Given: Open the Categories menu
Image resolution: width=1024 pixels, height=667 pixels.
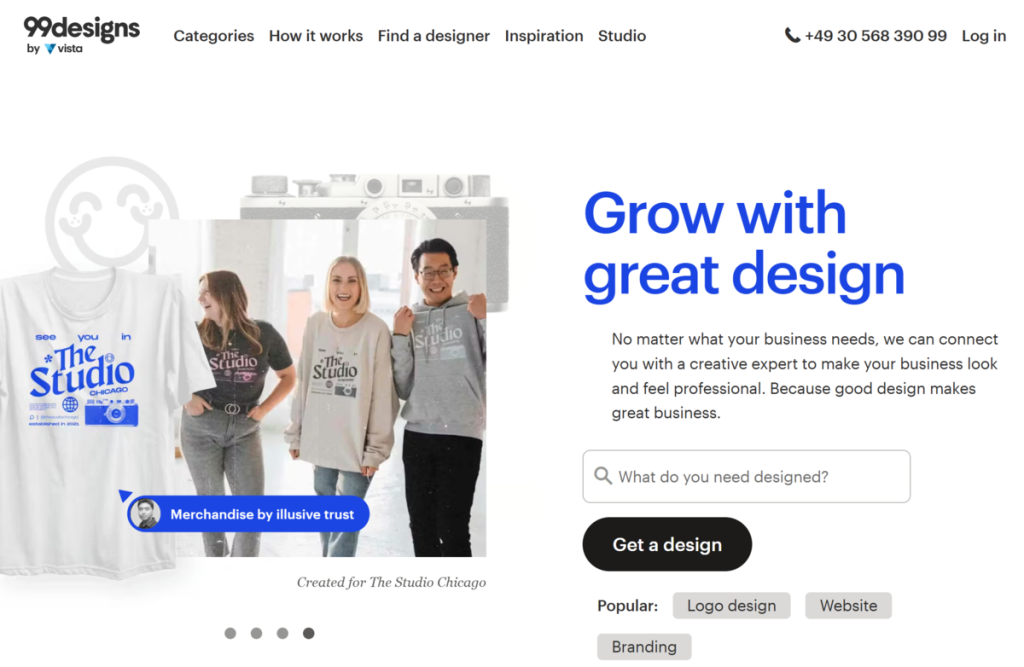Looking at the screenshot, I should coord(214,36).
